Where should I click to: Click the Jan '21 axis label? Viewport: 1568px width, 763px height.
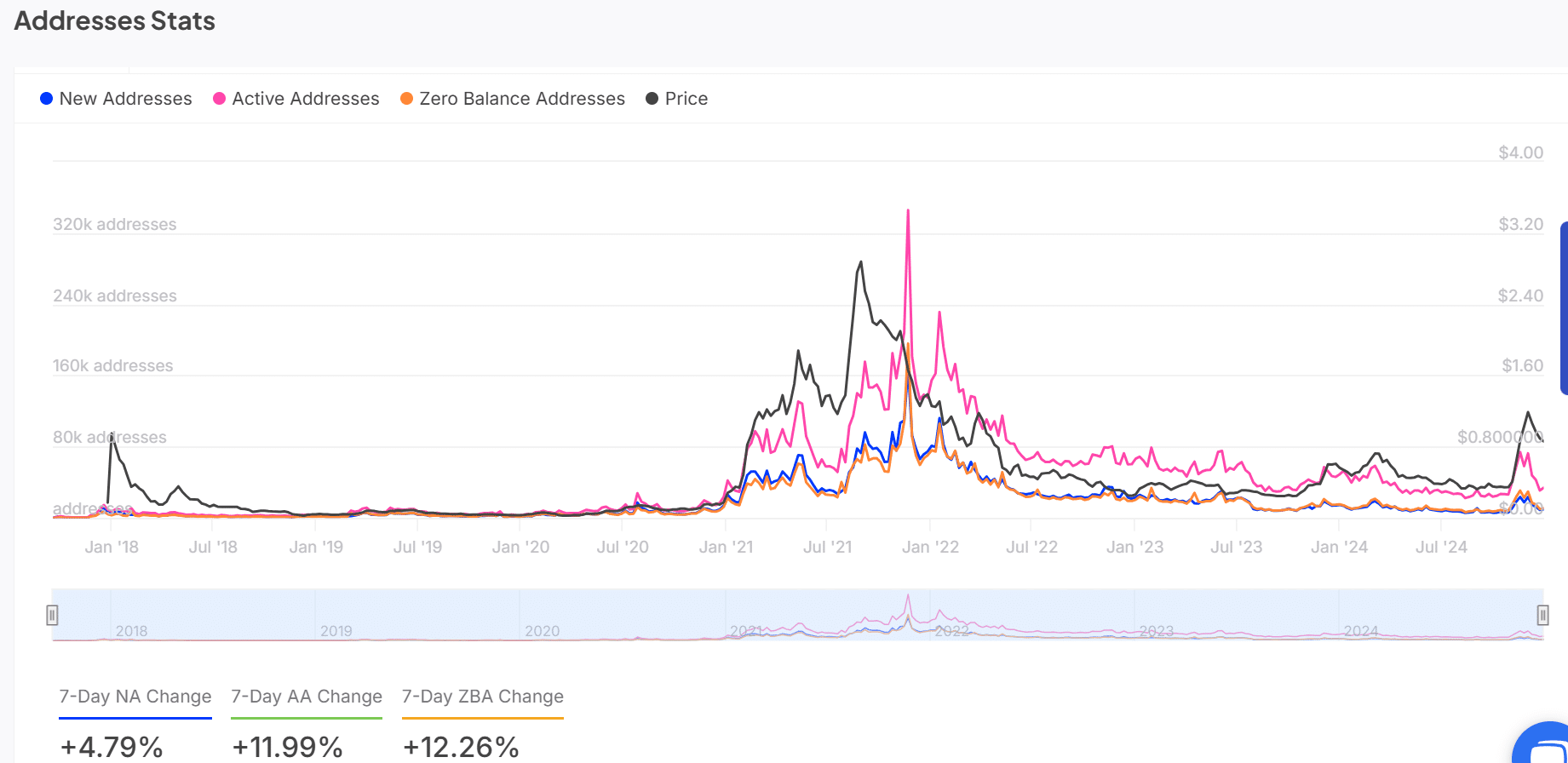coord(726,547)
